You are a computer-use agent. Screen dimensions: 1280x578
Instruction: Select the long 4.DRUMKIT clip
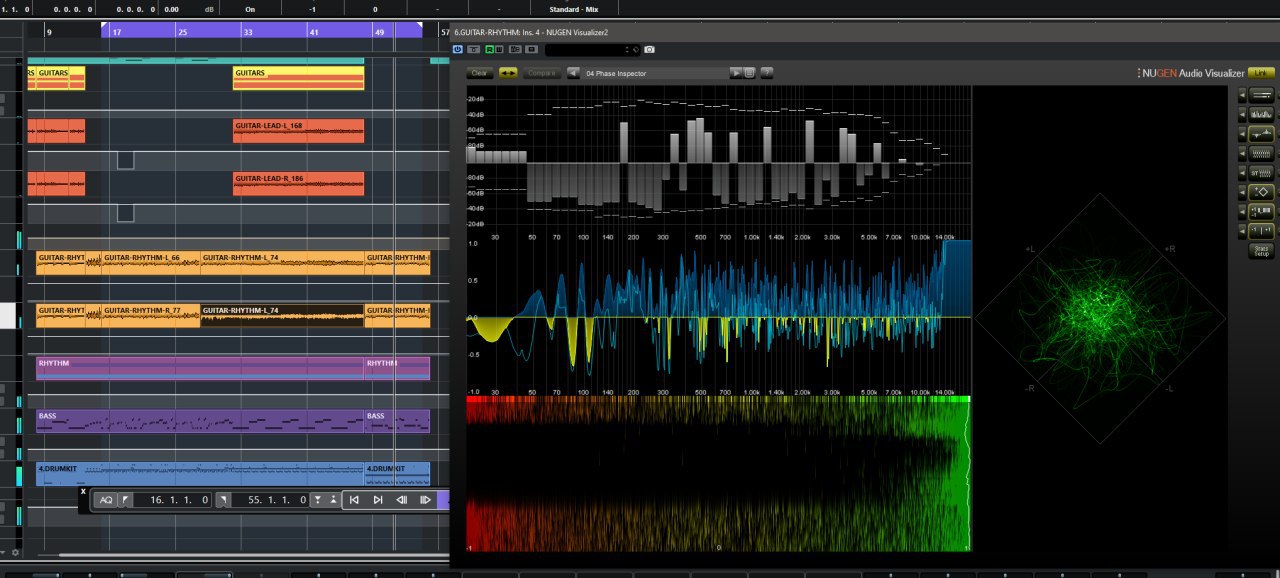click(x=200, y=474)
